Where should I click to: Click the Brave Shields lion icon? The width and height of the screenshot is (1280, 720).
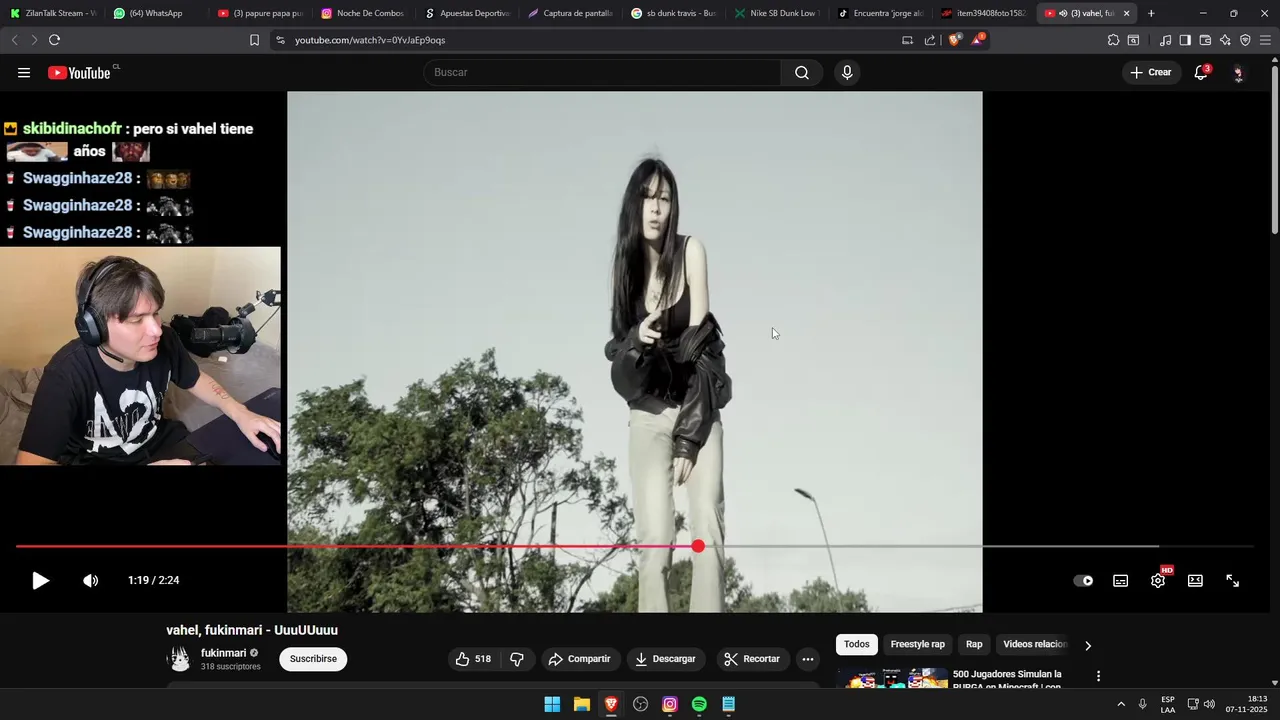[x=954, y=40]
